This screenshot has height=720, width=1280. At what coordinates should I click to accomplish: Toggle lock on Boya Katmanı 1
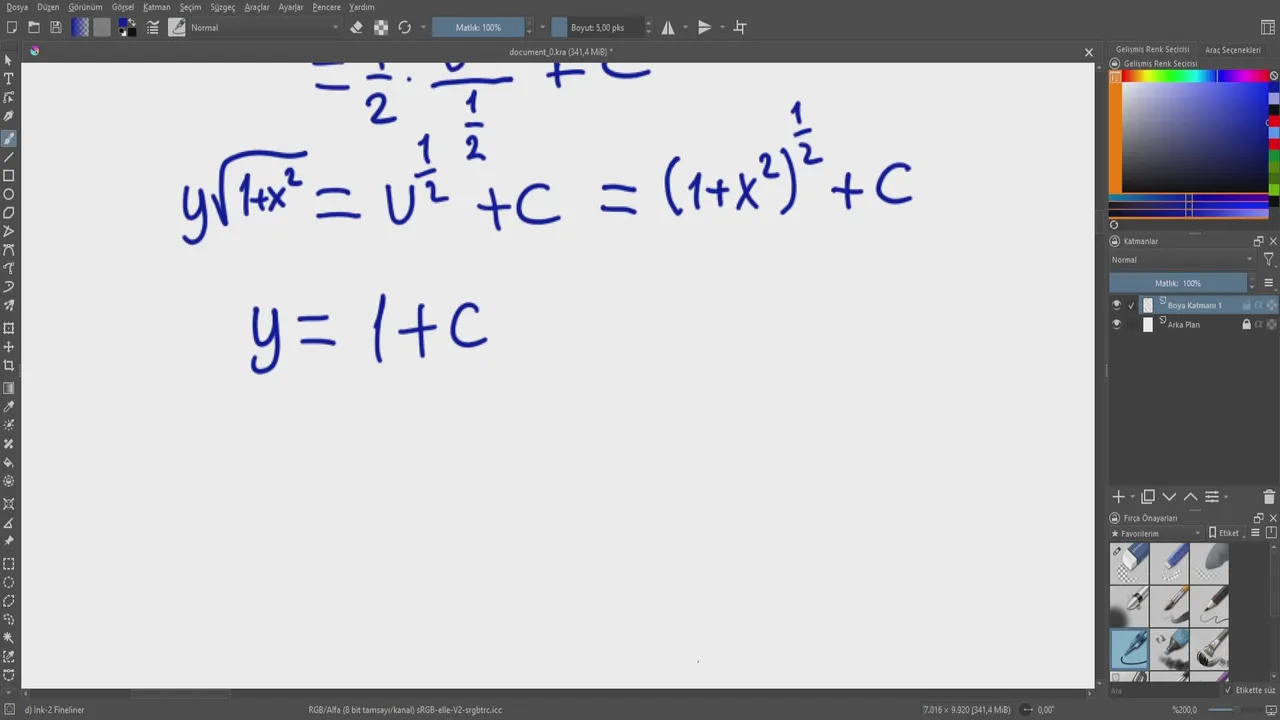pos(1246,305)
